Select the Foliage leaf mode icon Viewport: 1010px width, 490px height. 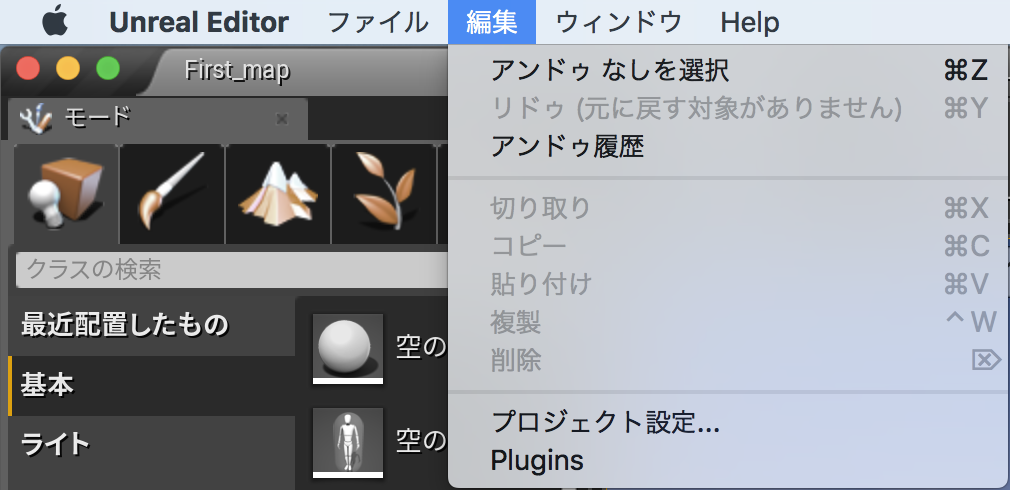tap(384, 194)
